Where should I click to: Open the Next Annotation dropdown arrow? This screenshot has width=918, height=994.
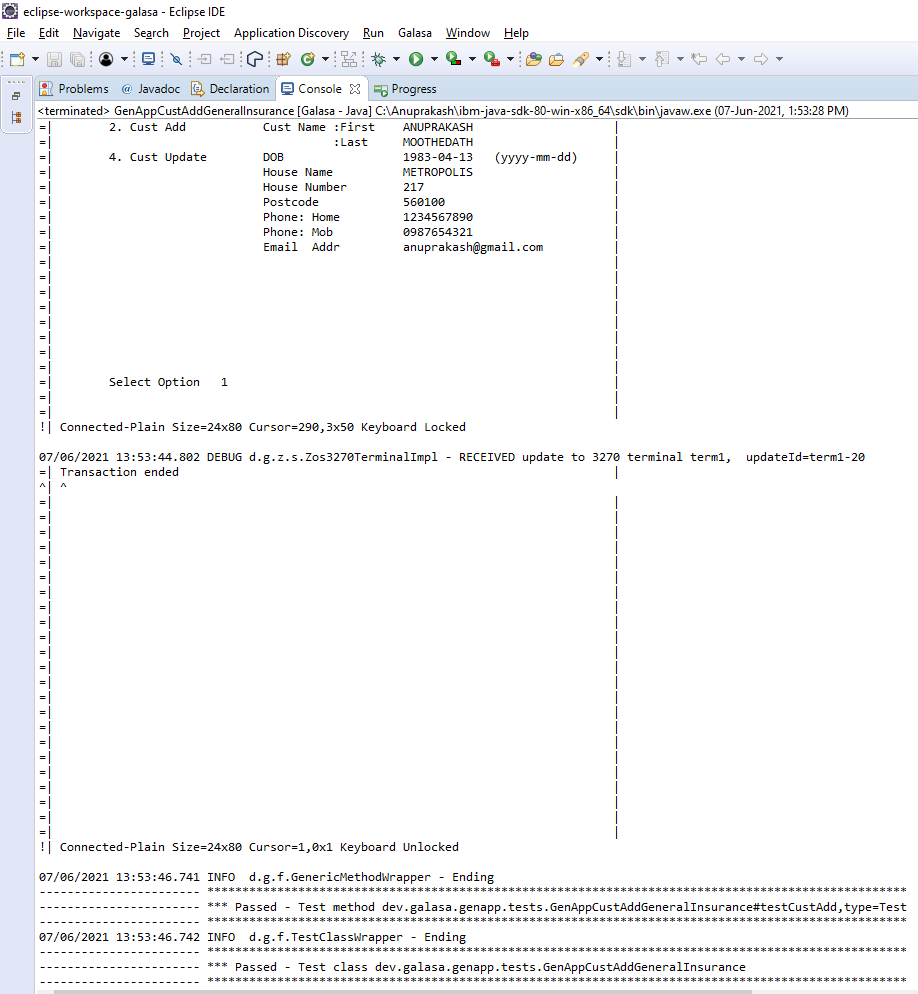(642, 59)
